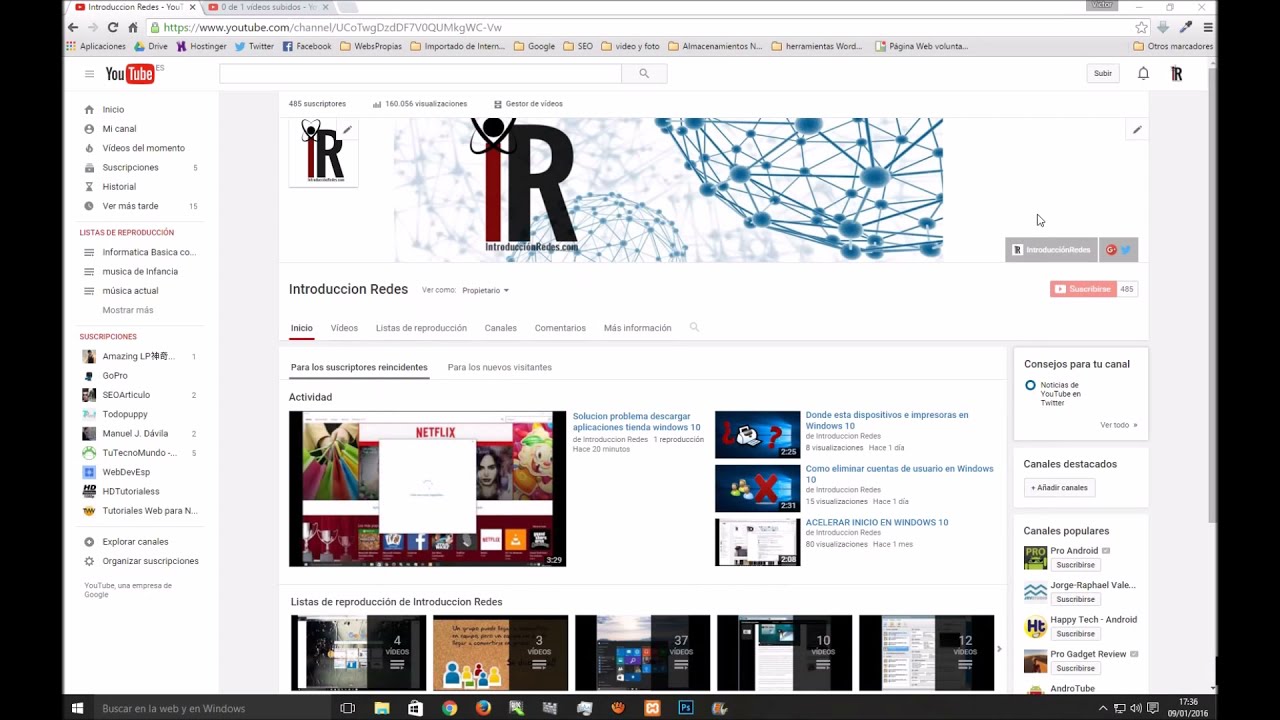Click the YouTube search input field

pyautogui.click(x=420, y=73)
